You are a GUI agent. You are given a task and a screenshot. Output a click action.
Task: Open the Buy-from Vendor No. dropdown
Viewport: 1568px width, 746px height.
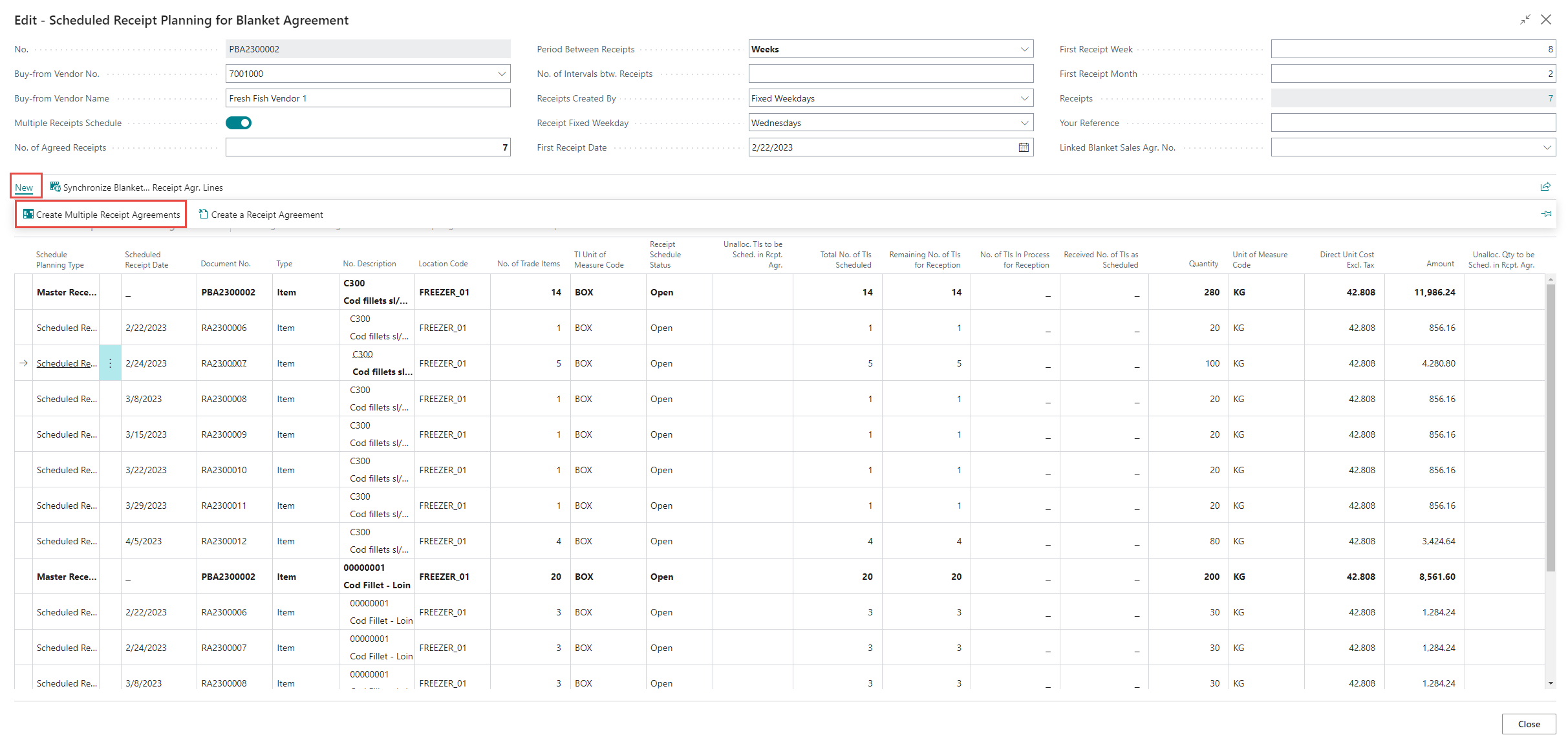(x=502, y=74)
